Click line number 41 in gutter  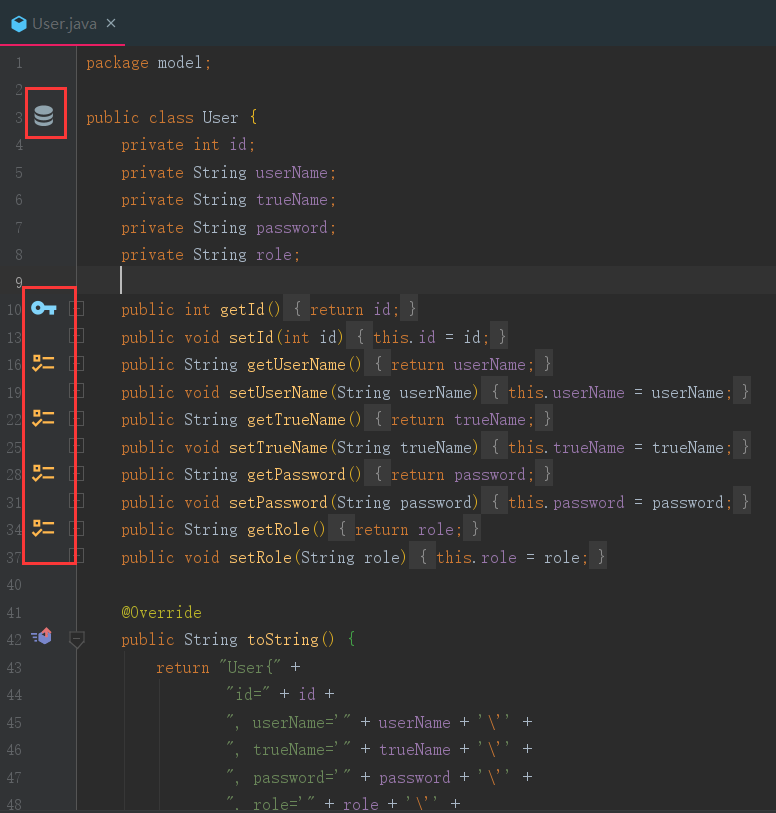[x=15, y=612]
